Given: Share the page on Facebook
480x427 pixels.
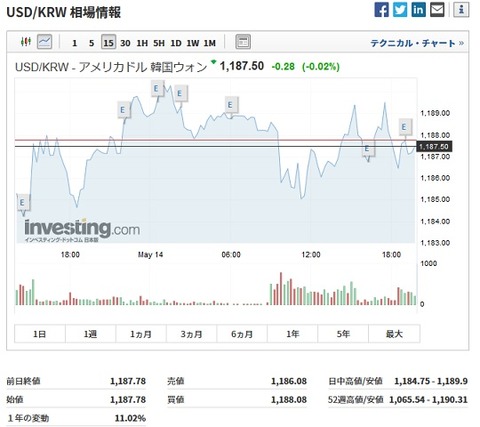Looking at the screenshot, I should [381, 10].
